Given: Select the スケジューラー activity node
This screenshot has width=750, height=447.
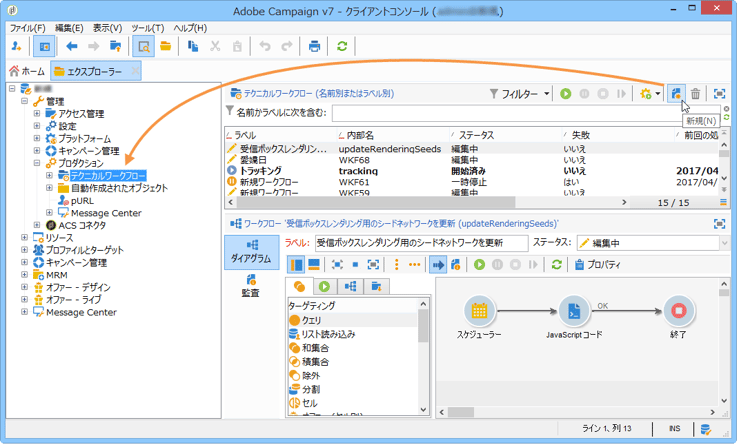Looking at the screenshot, I should (479, 311).
